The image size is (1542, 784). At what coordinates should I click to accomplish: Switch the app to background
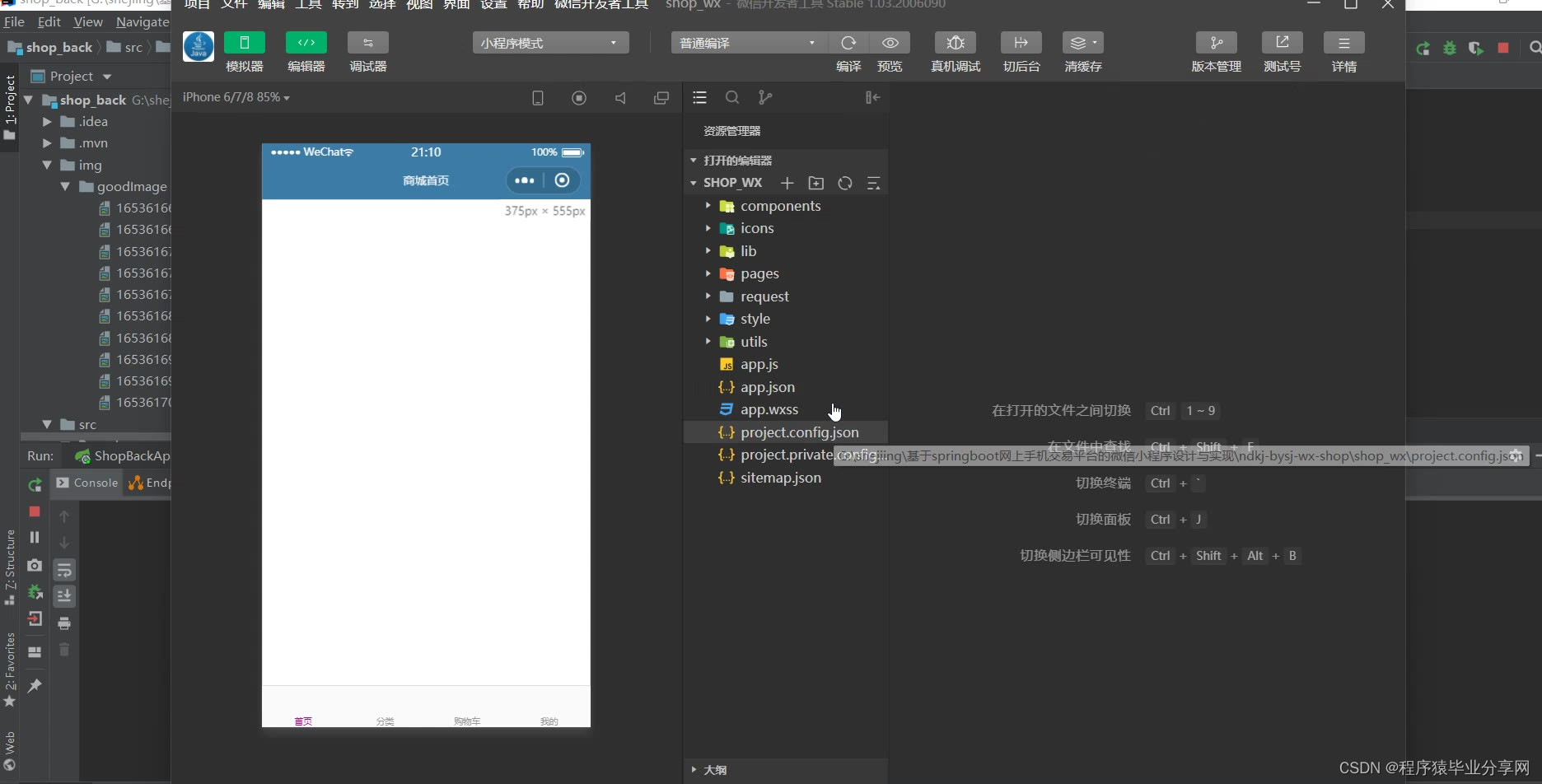pyautogui.click(x=1021, y=43)
